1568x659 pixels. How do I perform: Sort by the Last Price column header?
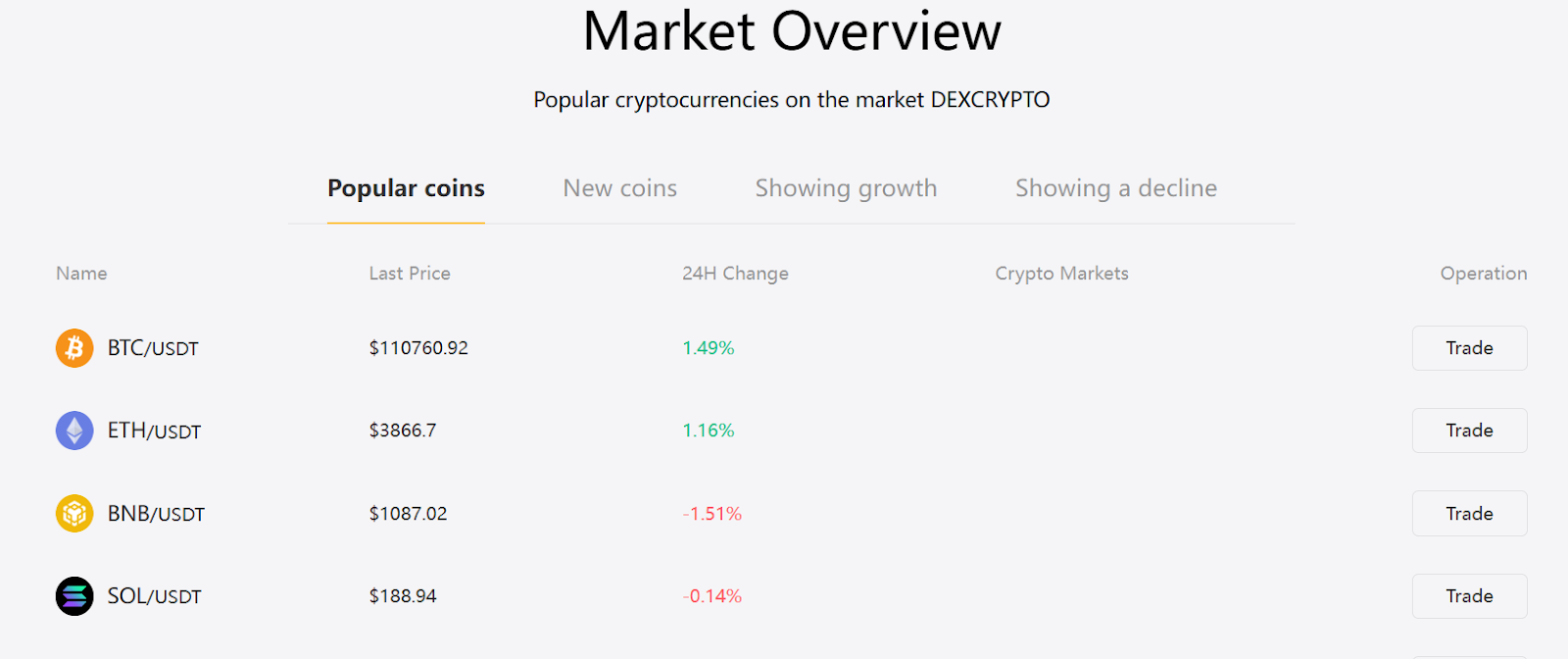click(x=410, y=274)
